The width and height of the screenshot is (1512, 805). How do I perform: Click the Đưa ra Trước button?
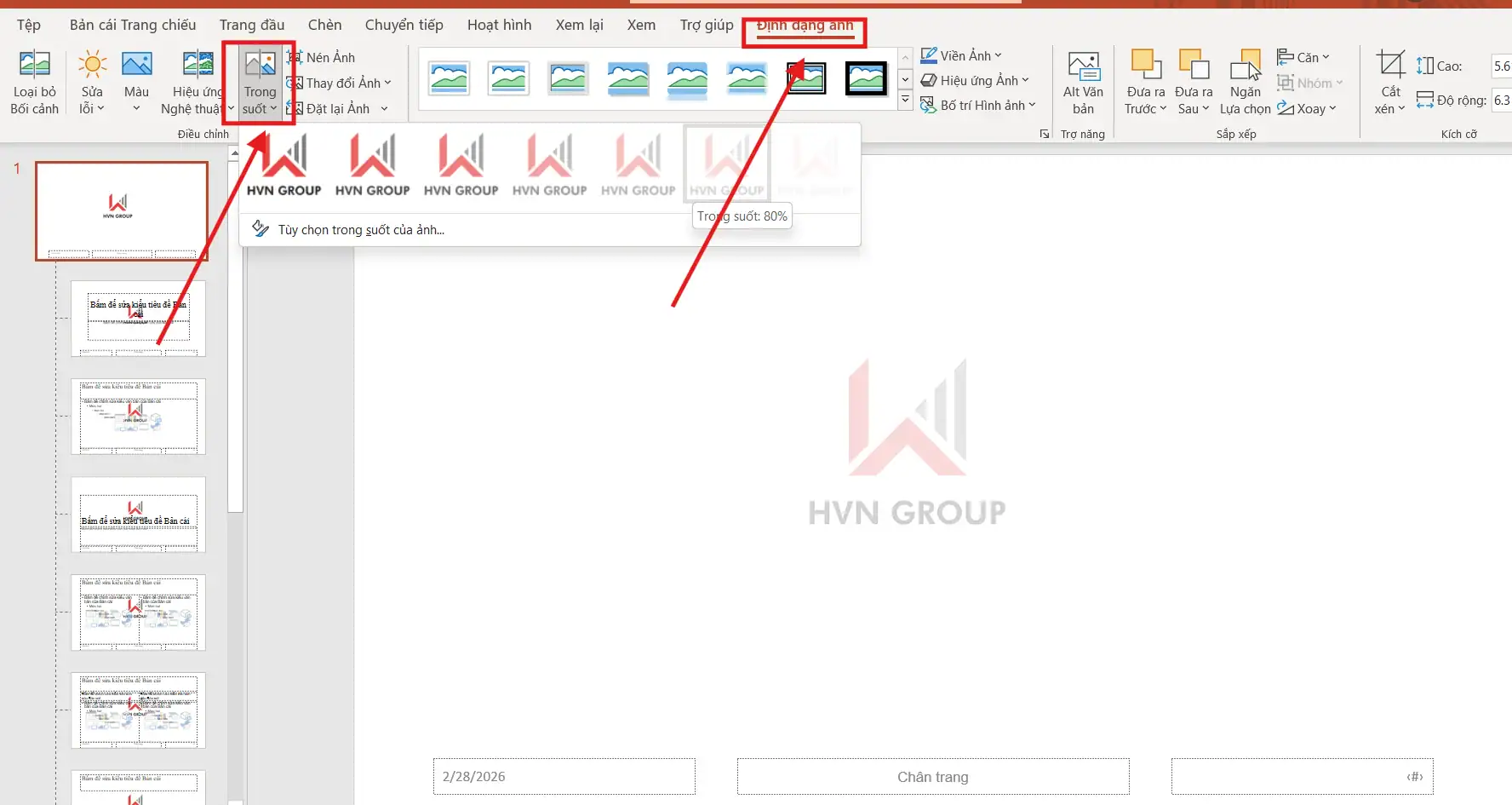point(1145,81)
